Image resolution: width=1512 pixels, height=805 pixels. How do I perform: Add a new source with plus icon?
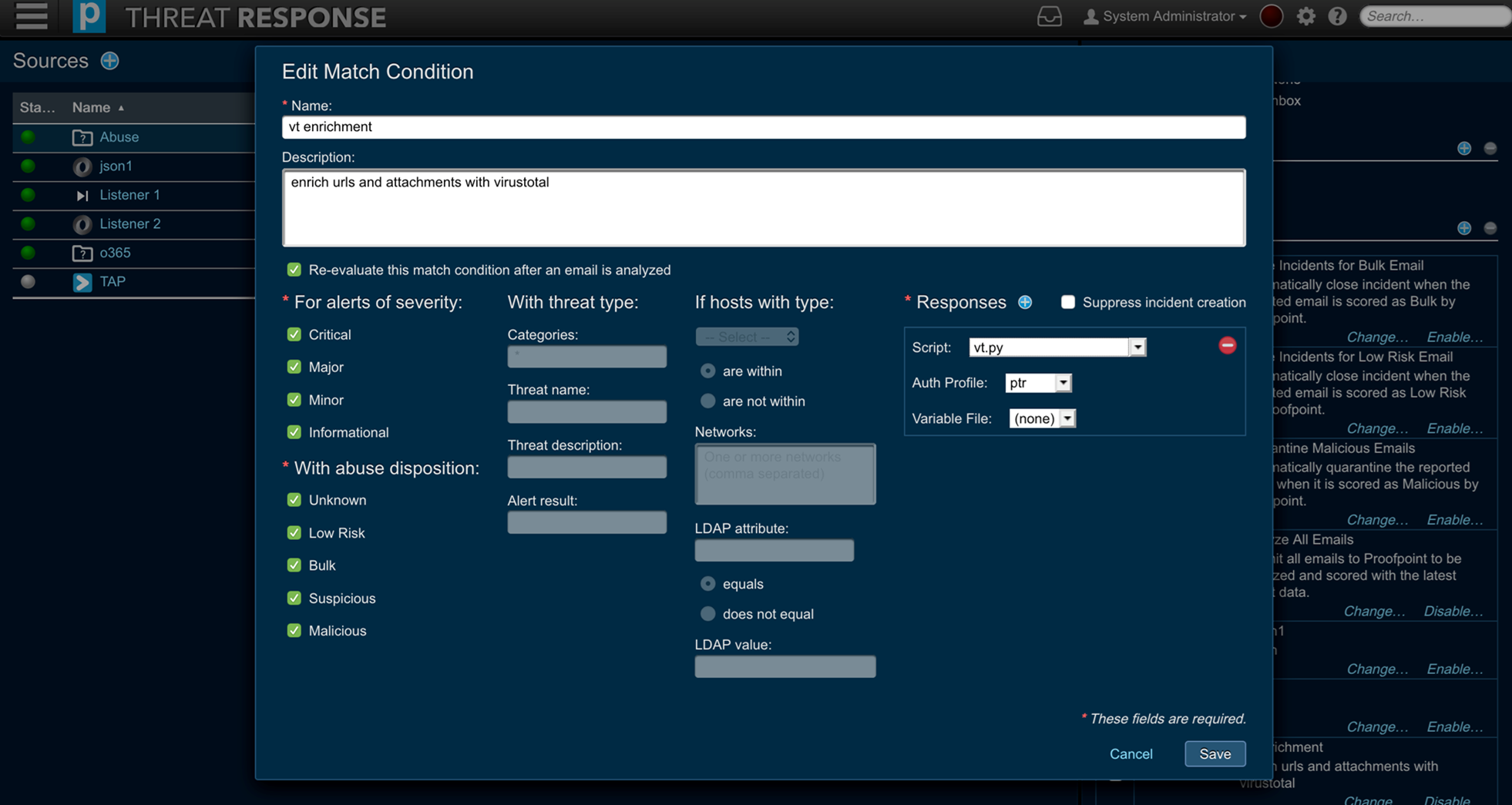109,61
